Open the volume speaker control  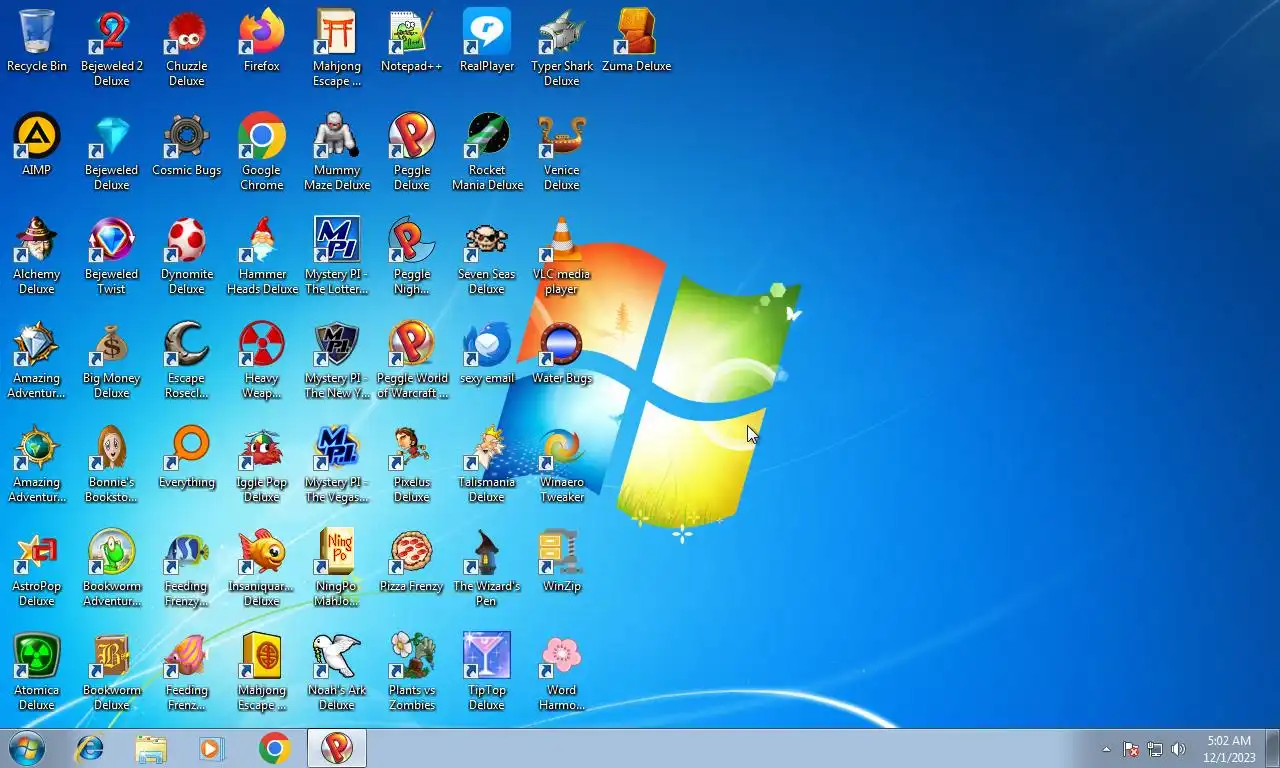tap(1179, 749)
